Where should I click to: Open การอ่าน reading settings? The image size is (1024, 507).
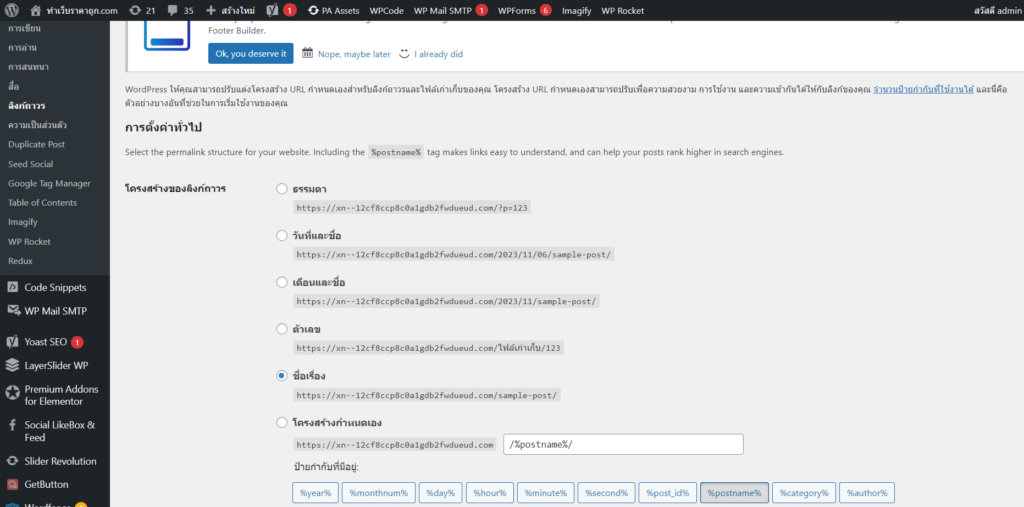(22, 48)
